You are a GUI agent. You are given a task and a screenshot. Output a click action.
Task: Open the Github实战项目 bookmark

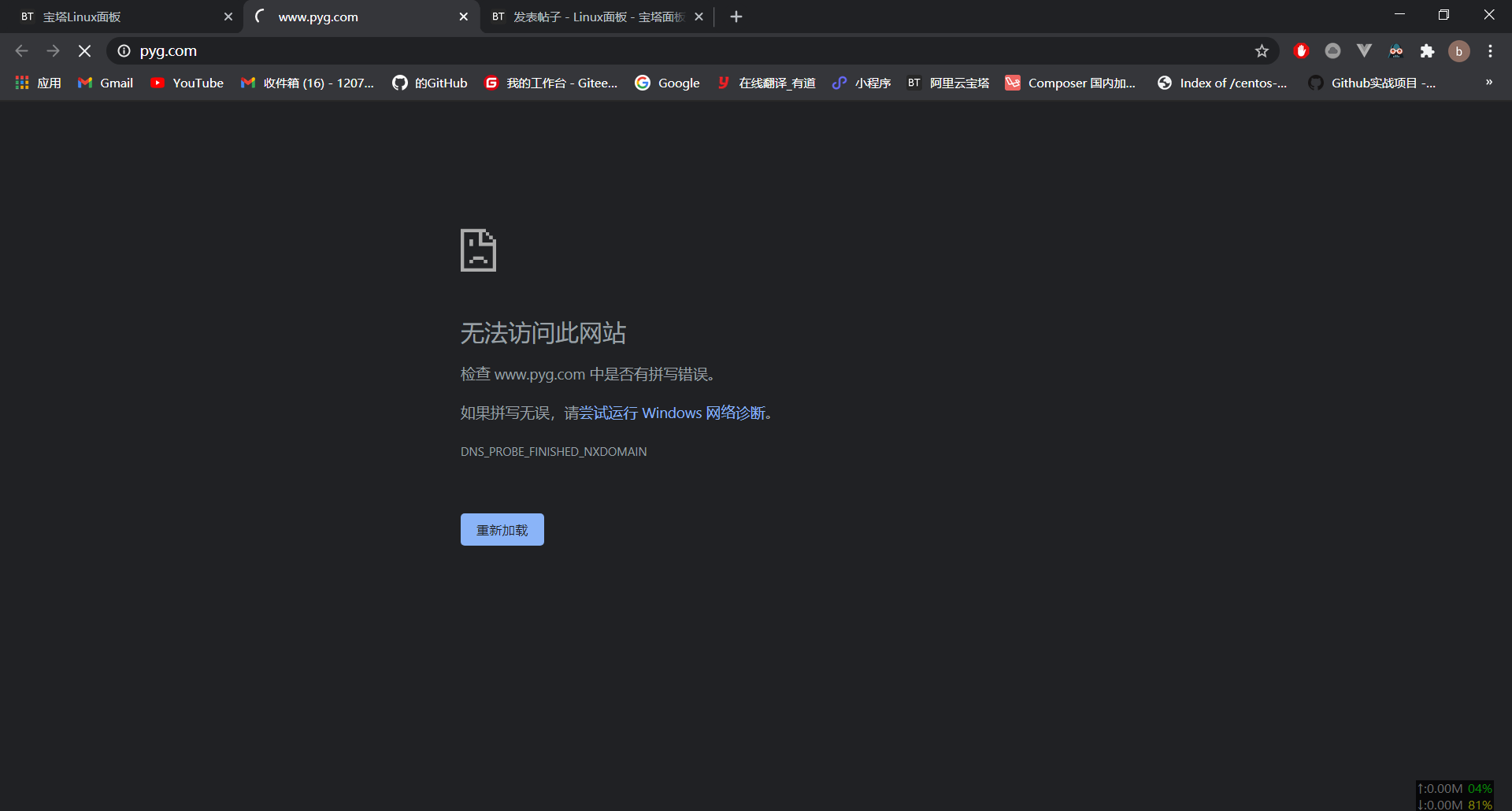[1372, 83]
